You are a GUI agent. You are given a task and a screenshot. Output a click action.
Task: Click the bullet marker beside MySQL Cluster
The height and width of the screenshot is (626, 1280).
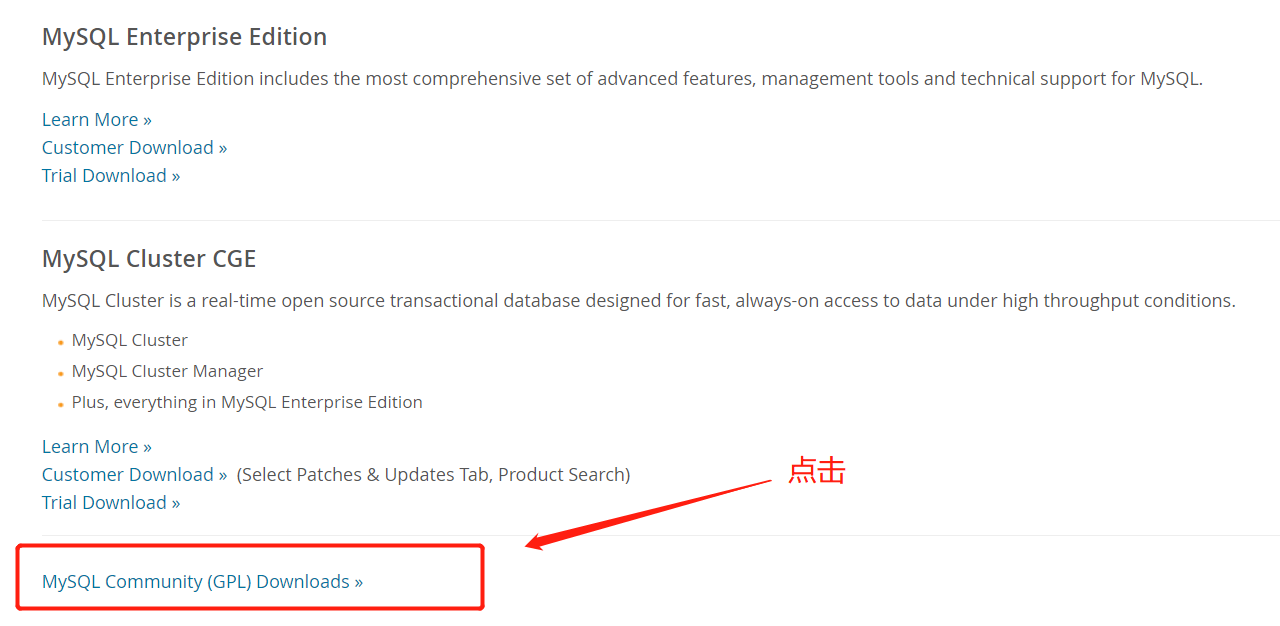pos(60,341)
